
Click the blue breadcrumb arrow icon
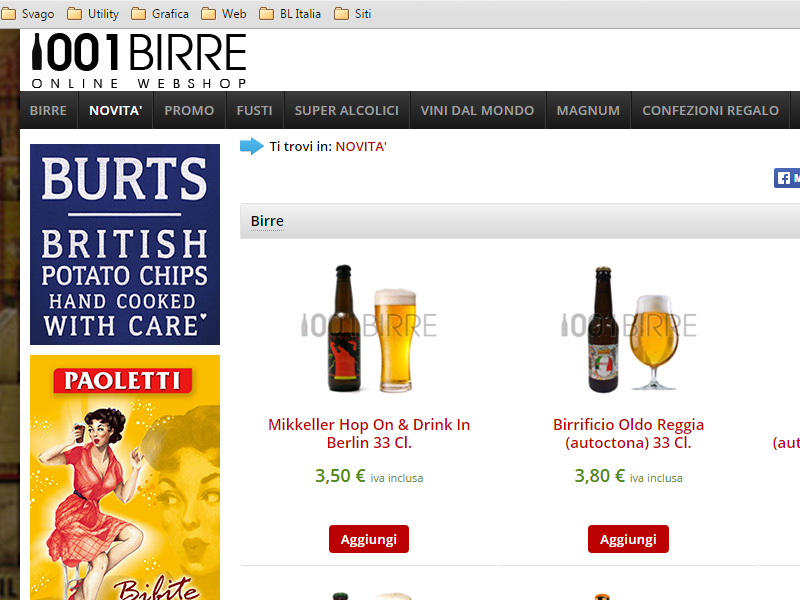252,146
